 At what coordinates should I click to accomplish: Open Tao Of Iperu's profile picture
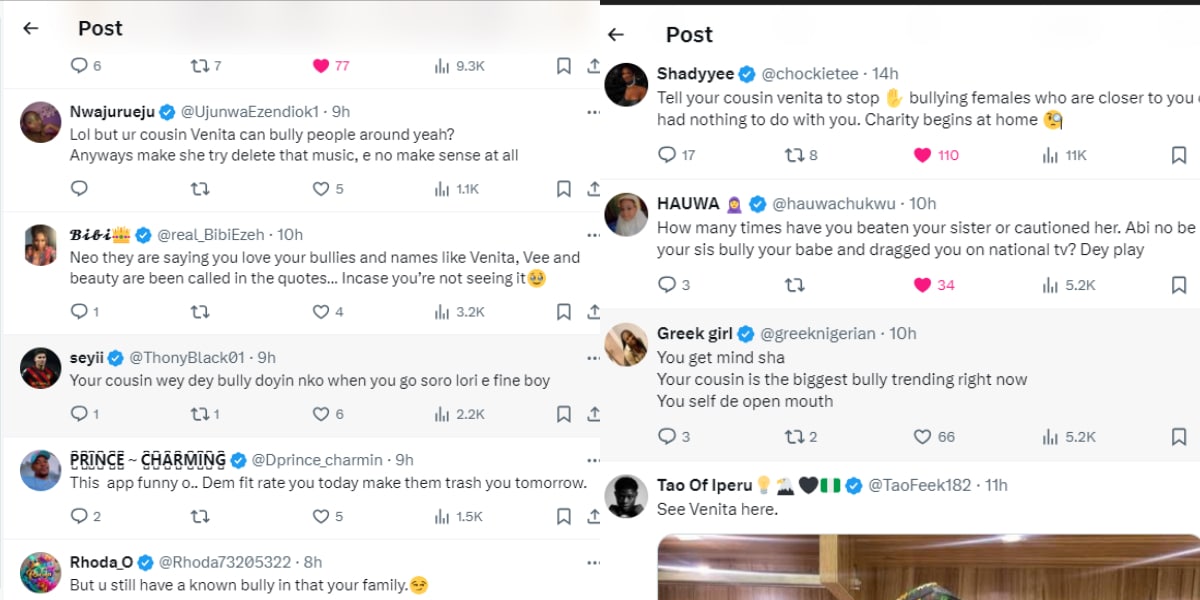coord(626,496)
